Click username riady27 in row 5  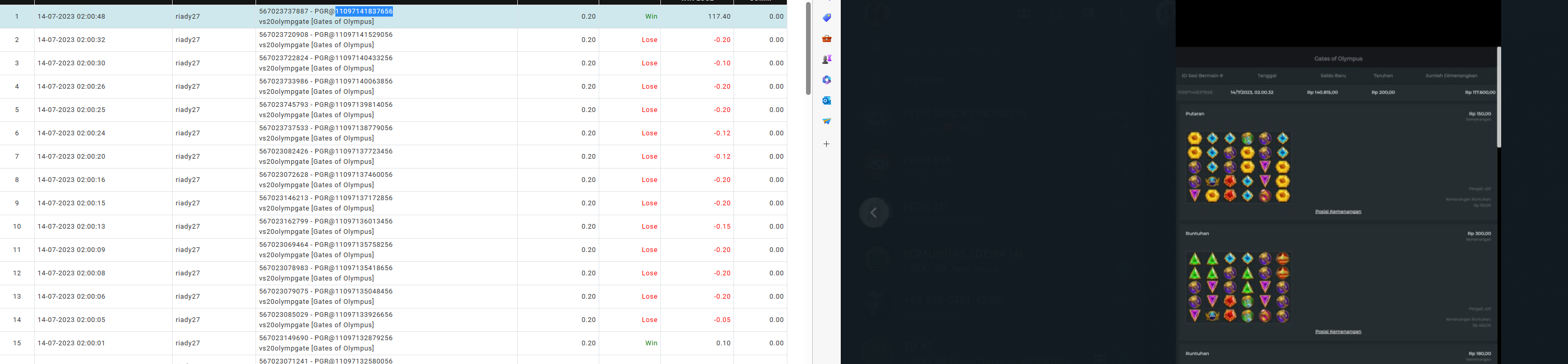(x=188, y=109)
